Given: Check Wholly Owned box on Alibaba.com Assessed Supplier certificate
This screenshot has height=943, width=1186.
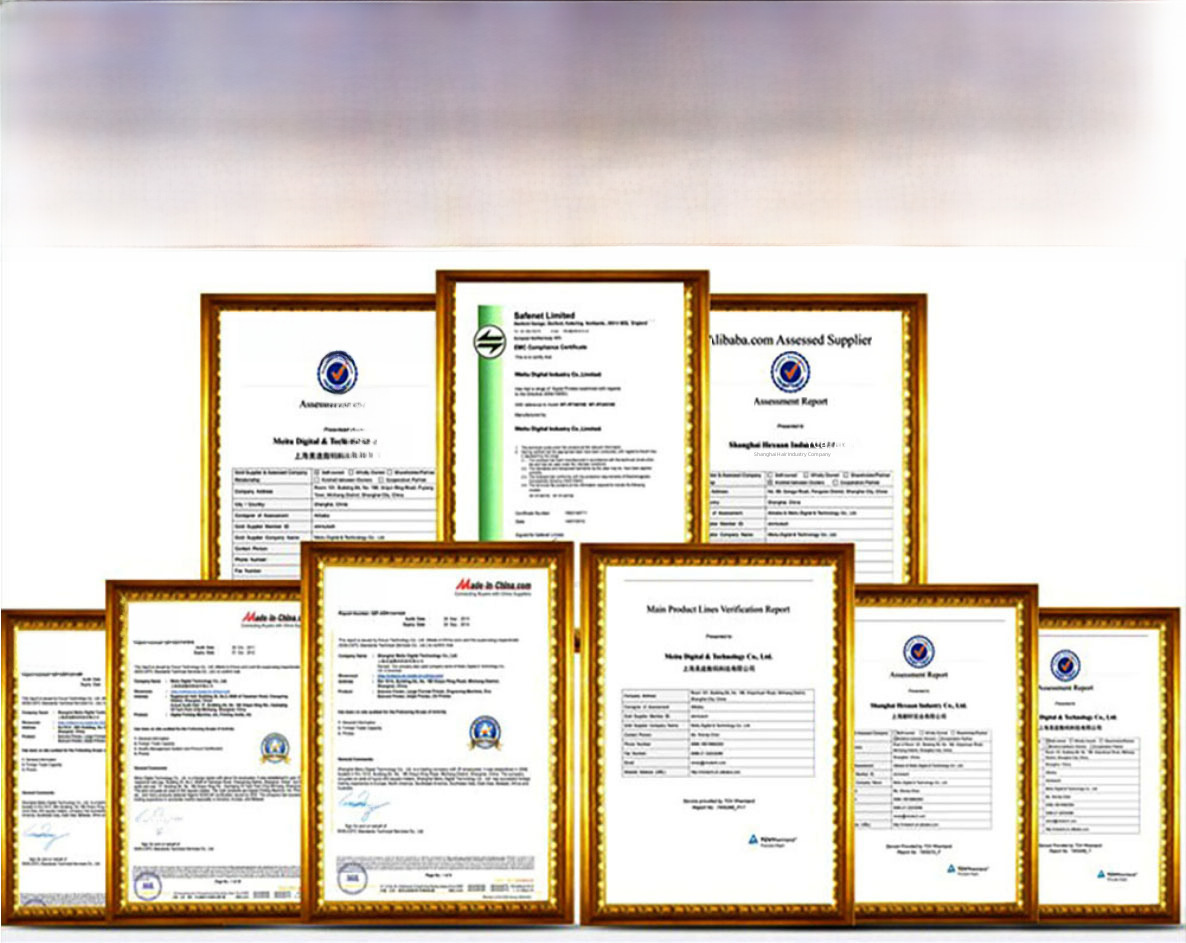Looking at the screenshot, I should (806, 475).
